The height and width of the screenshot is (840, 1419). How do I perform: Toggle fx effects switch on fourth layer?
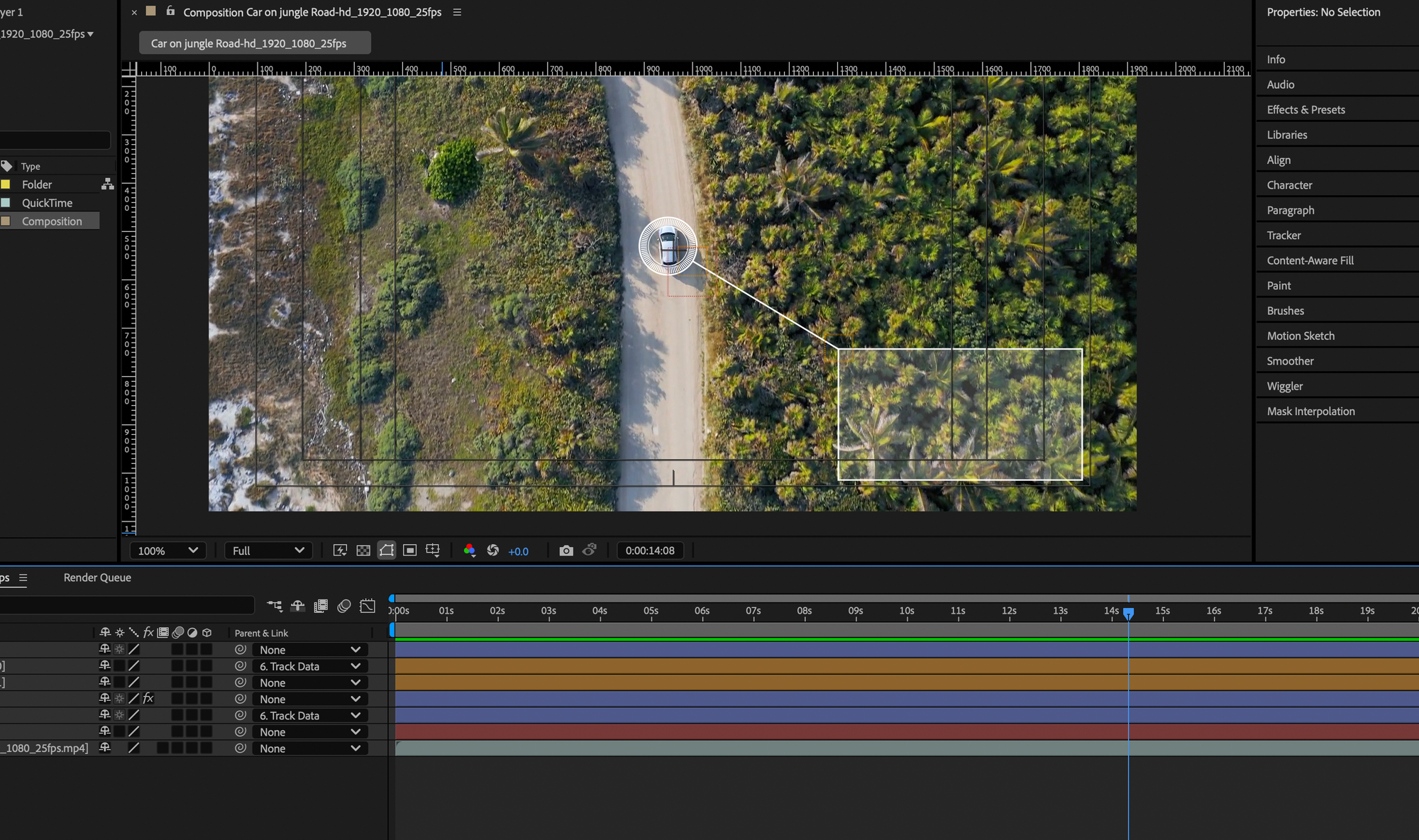click(148, 699)
